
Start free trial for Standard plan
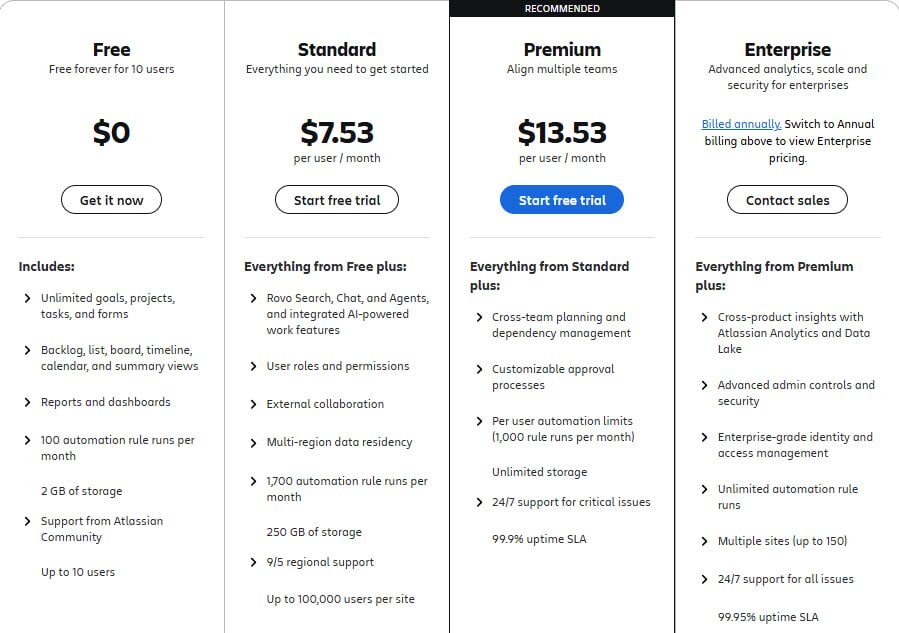(336, 200)
